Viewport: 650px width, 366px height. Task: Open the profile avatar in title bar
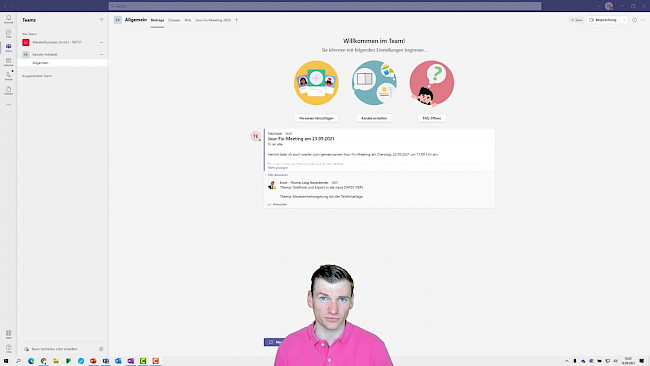click(x=609, y=6)
